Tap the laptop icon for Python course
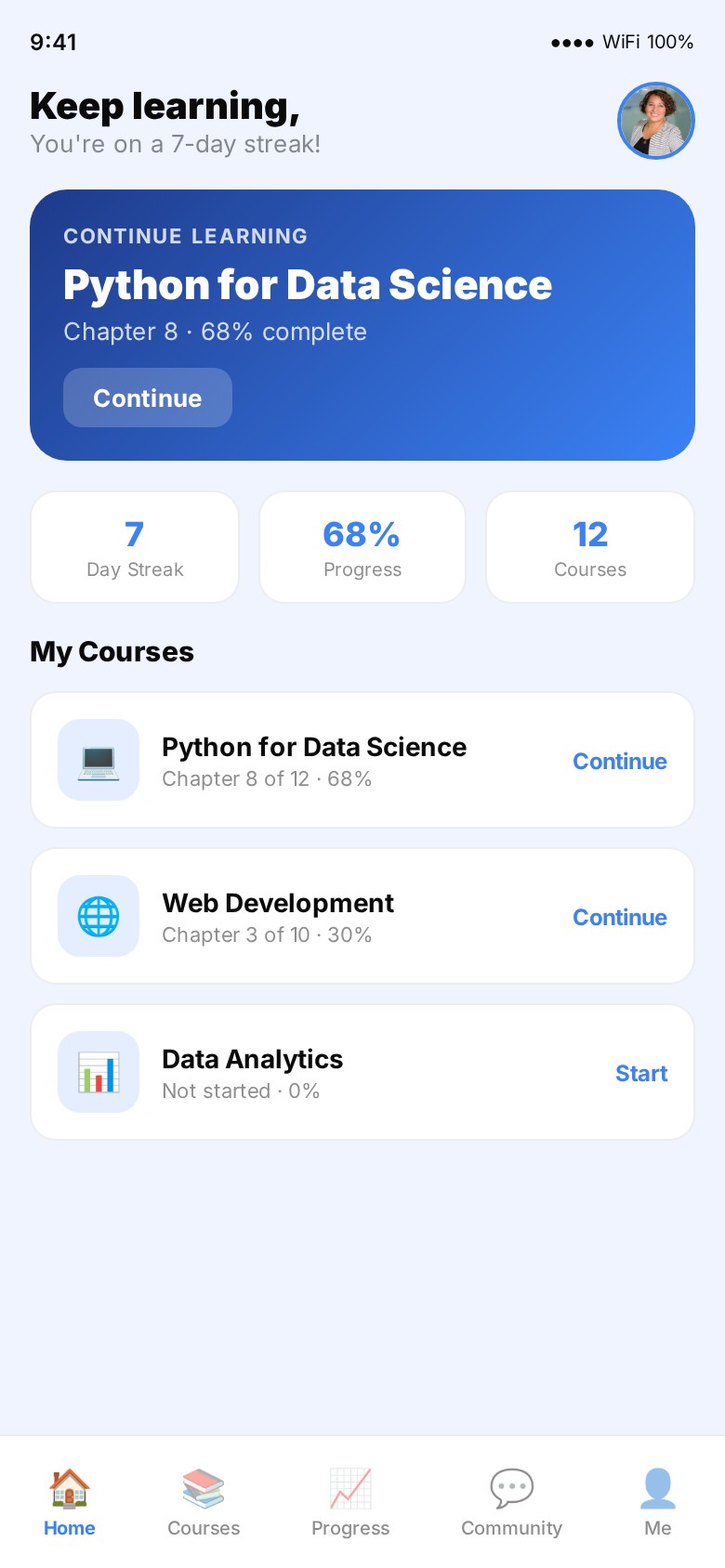Viewport: 725px width, 1568px height. coord(99,760)
